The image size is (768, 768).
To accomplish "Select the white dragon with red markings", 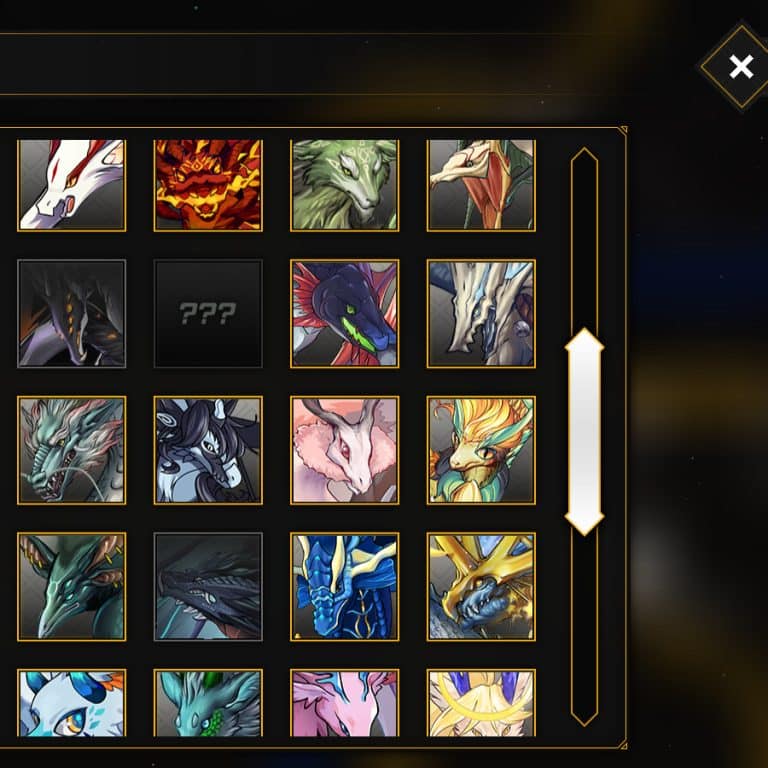I will (x=72, y=185).
